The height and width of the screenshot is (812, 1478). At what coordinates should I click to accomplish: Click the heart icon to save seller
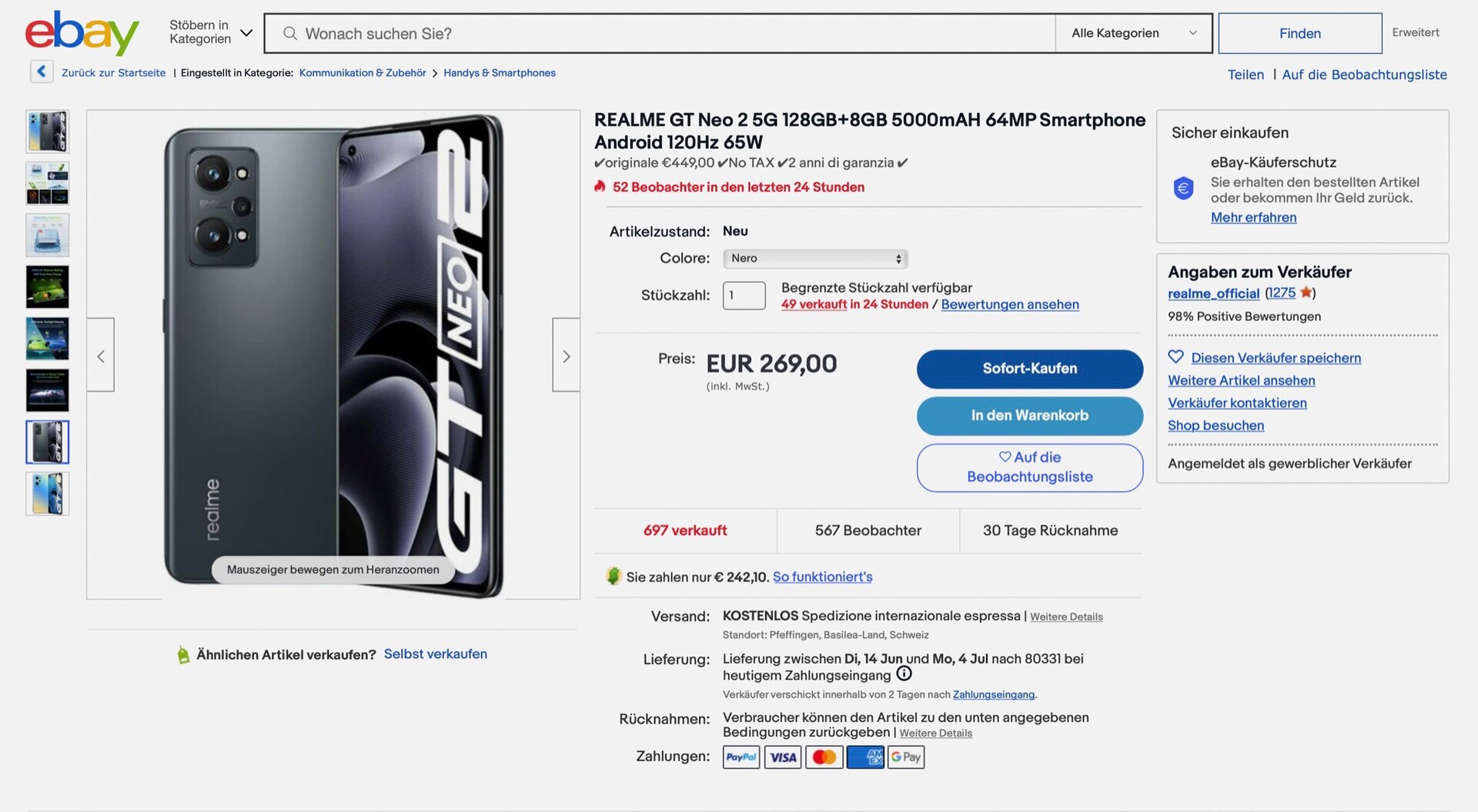[1175, 357]
